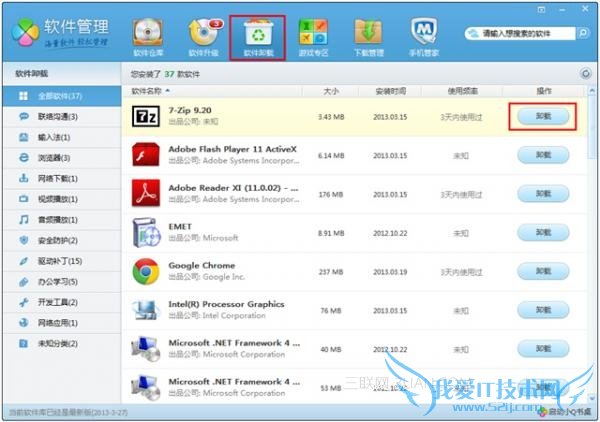Click 卸载 for 40 MB .NET Framework
Viewport: 600px width, 422px height.
click(x=543, y=349)
